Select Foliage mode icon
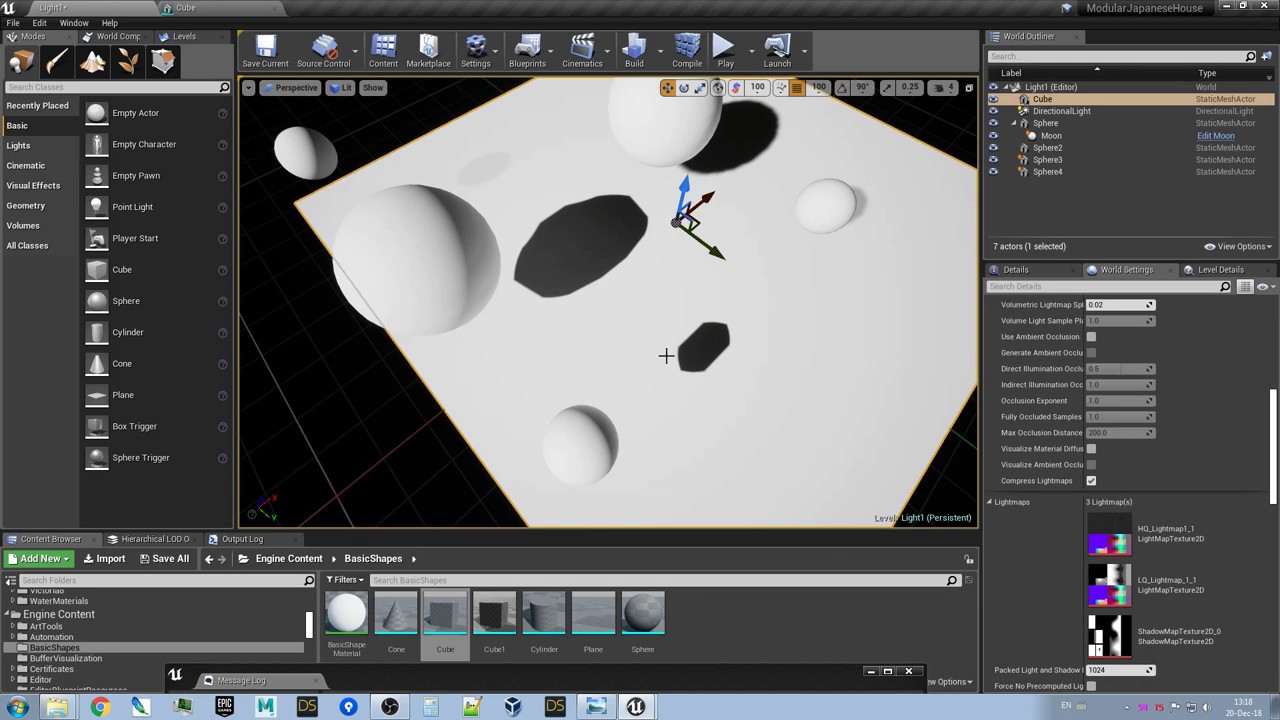 (x=128, y=62)
